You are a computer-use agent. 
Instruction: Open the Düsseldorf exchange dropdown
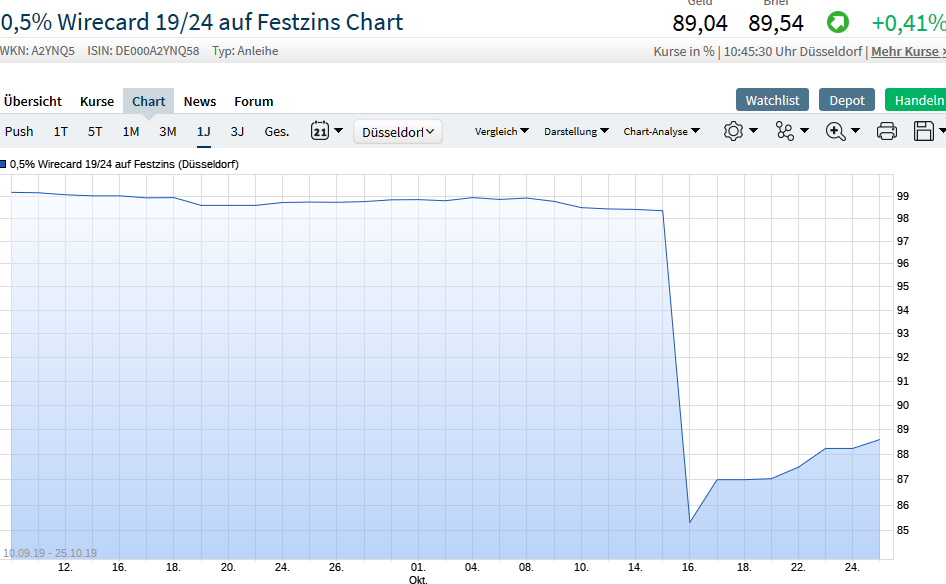click(x=398, y=132)
